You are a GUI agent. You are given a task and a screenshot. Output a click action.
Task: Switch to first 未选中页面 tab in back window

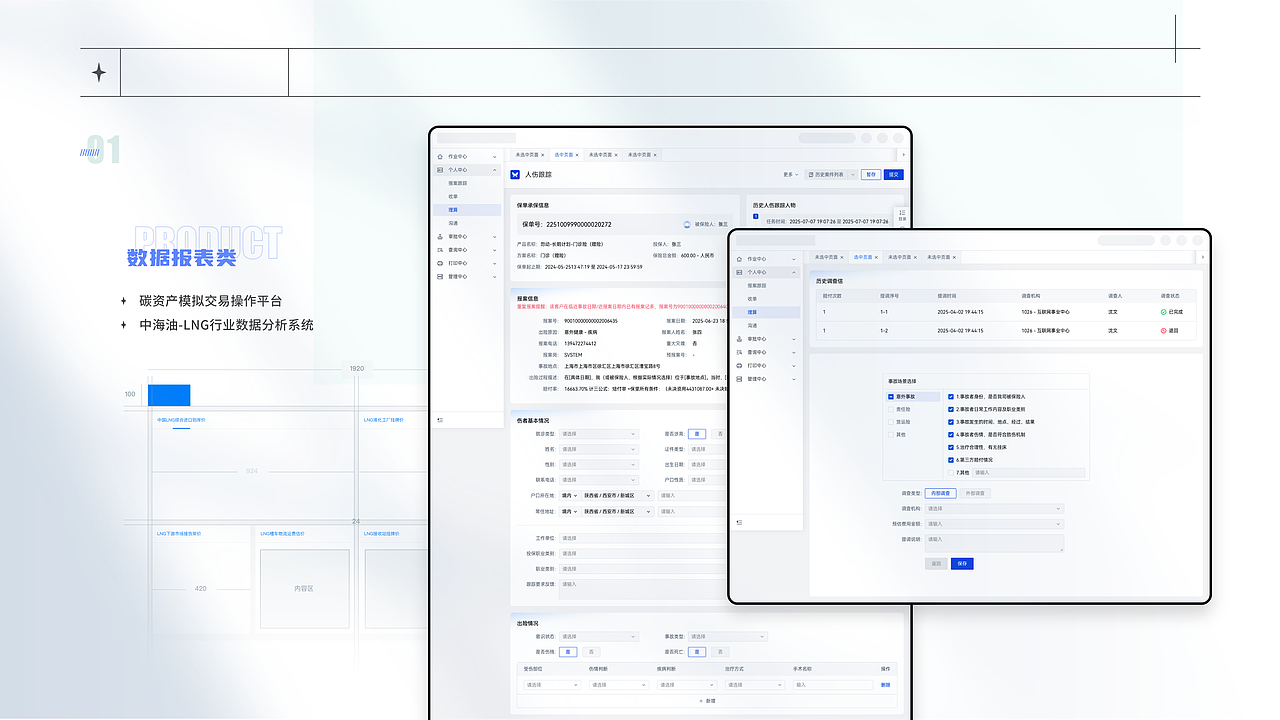coord(529,155)
